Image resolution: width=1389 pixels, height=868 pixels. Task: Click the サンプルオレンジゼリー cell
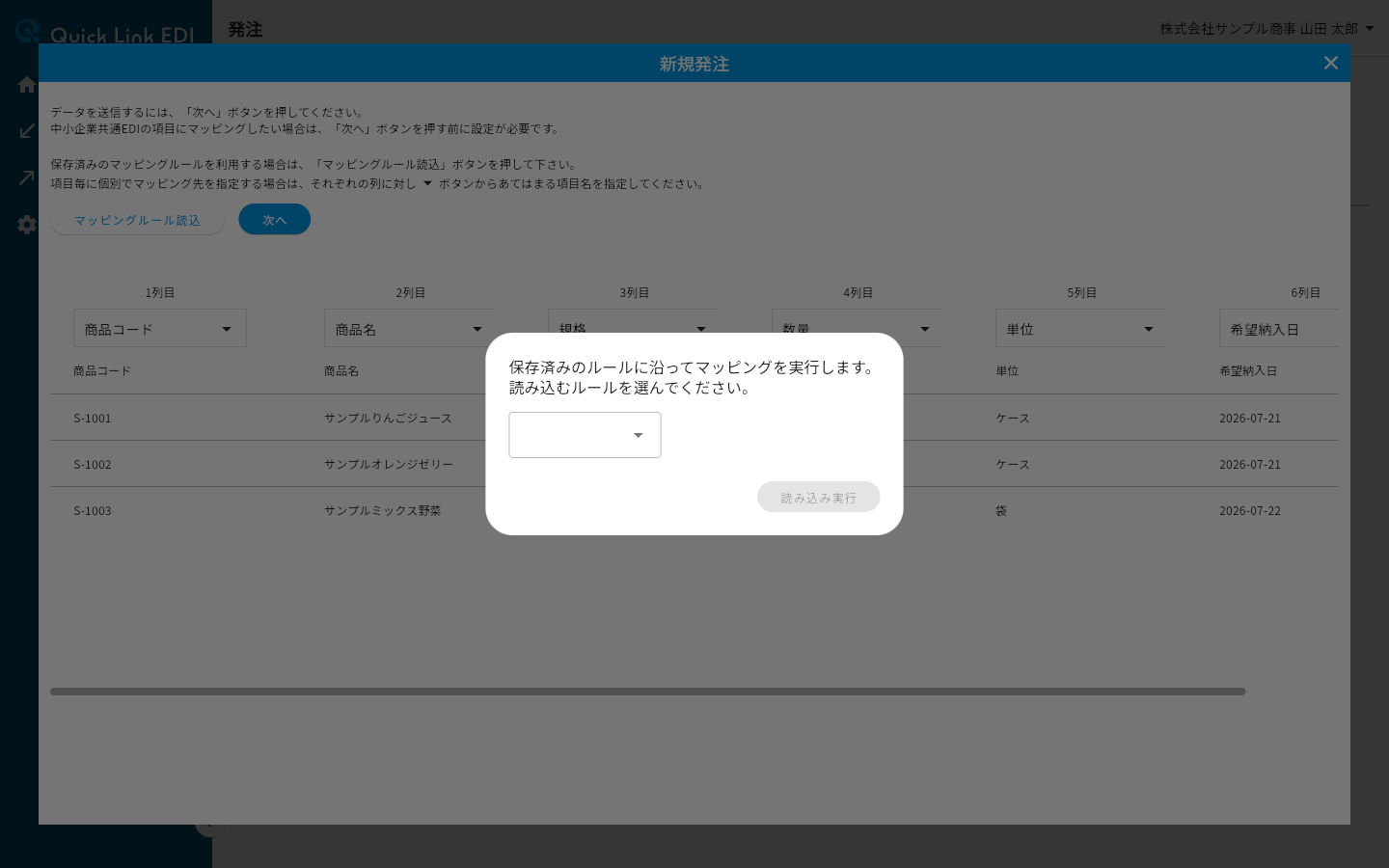[388, 464]
